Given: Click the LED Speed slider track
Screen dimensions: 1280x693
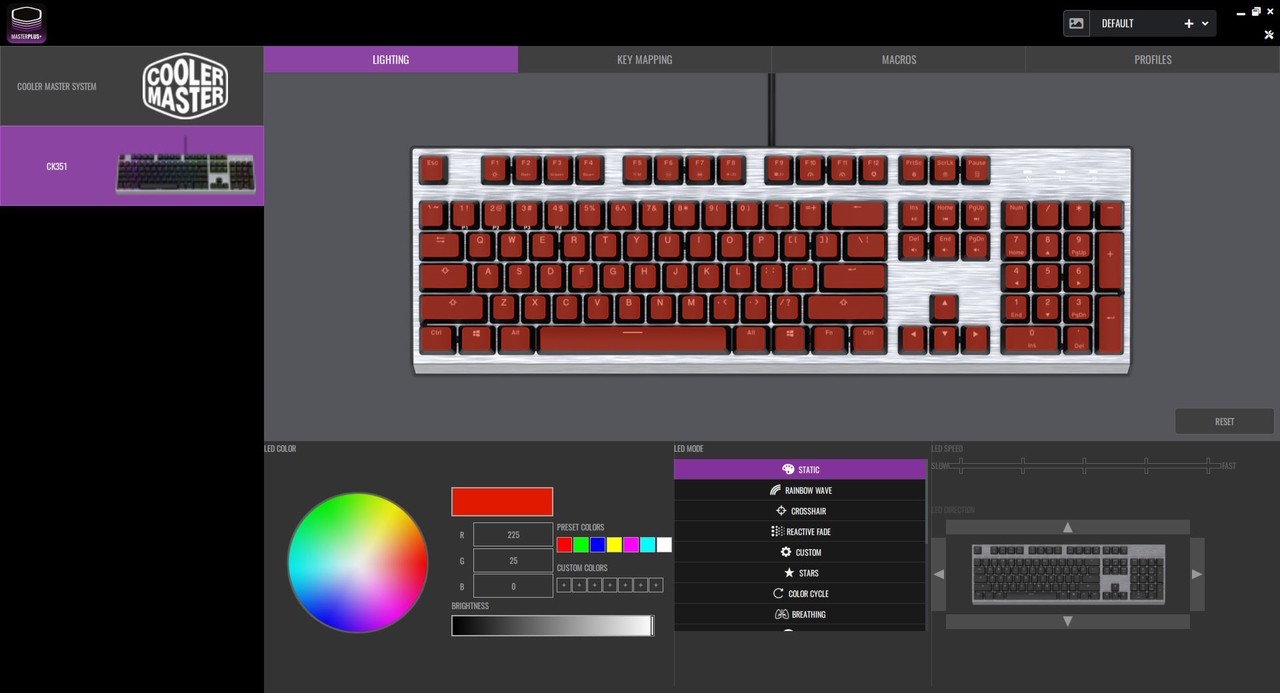Looking at the screenshot, I should tap(1084, 465).
